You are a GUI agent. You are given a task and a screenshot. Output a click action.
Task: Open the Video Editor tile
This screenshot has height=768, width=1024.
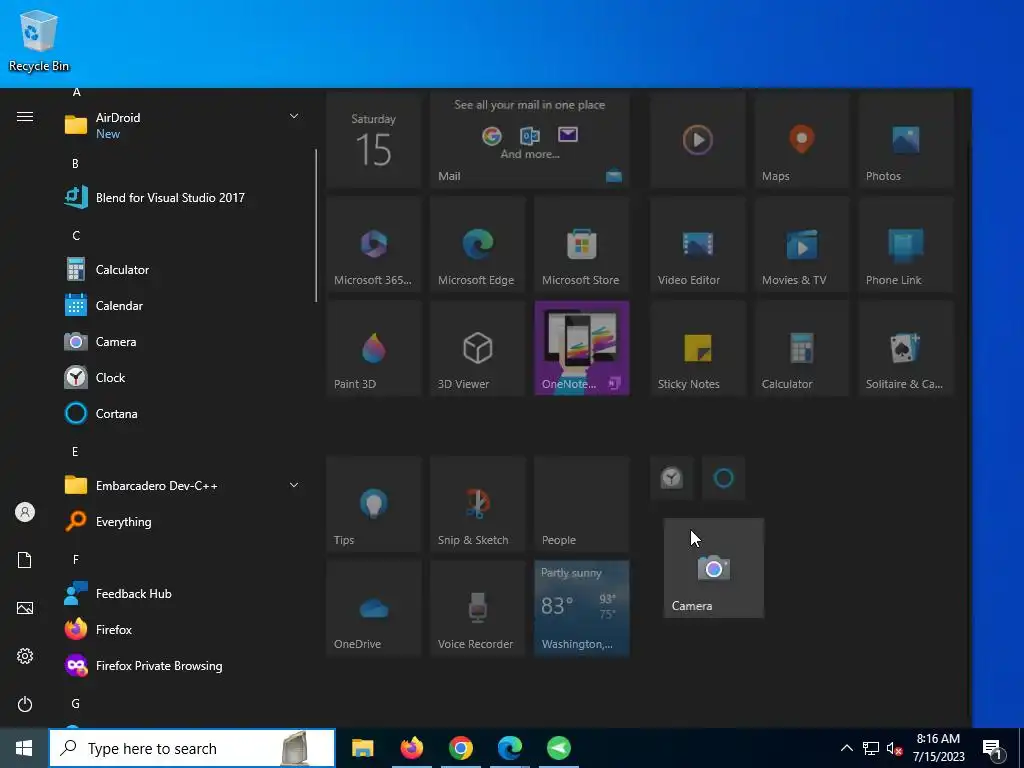pos(697,244)
